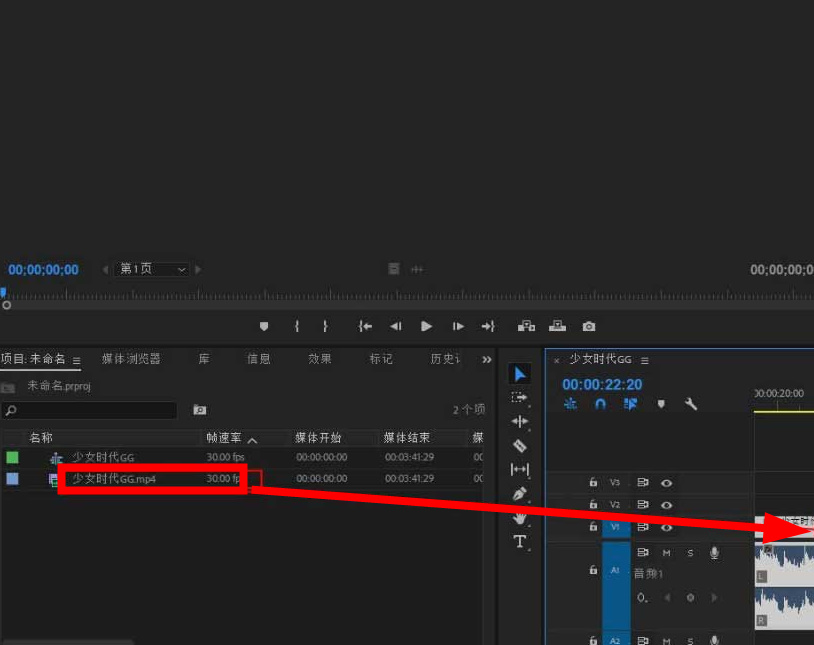Toggle lock on track V2
The width and height of the screenshot is (814, 645).
593,505
